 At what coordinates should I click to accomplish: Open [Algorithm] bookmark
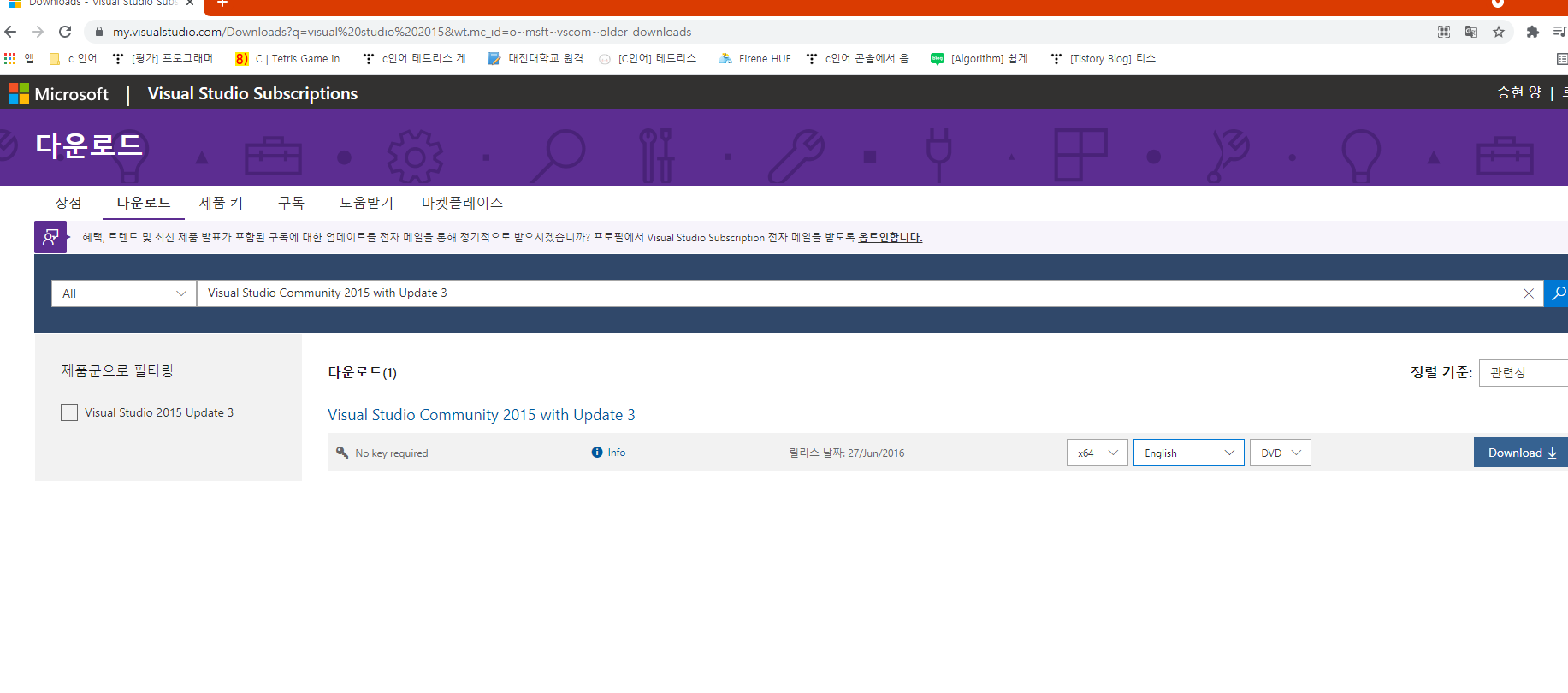point(984,58)
